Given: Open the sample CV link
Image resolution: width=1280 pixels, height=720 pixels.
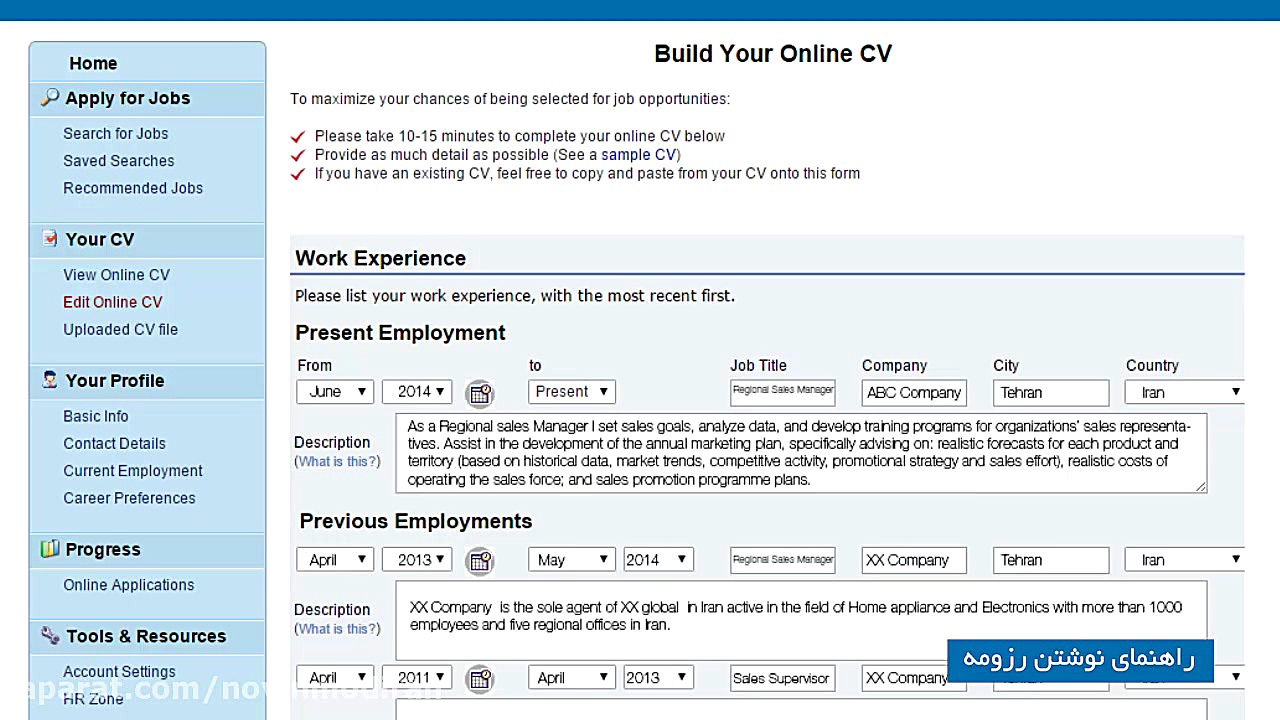Looking at the screenshot, I should coord(638,155).
